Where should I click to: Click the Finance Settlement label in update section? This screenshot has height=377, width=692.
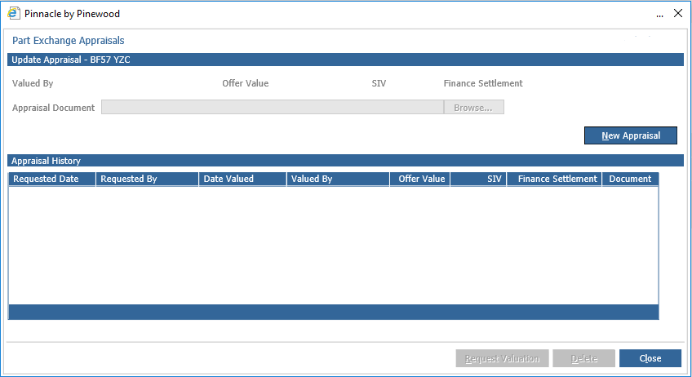[483, 83]
